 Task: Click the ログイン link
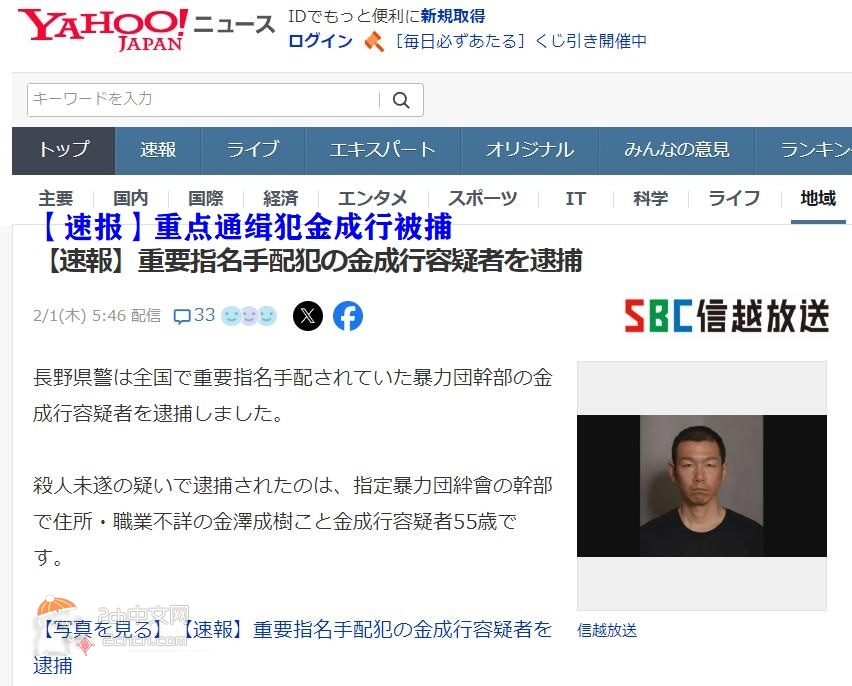click(321, 41)
